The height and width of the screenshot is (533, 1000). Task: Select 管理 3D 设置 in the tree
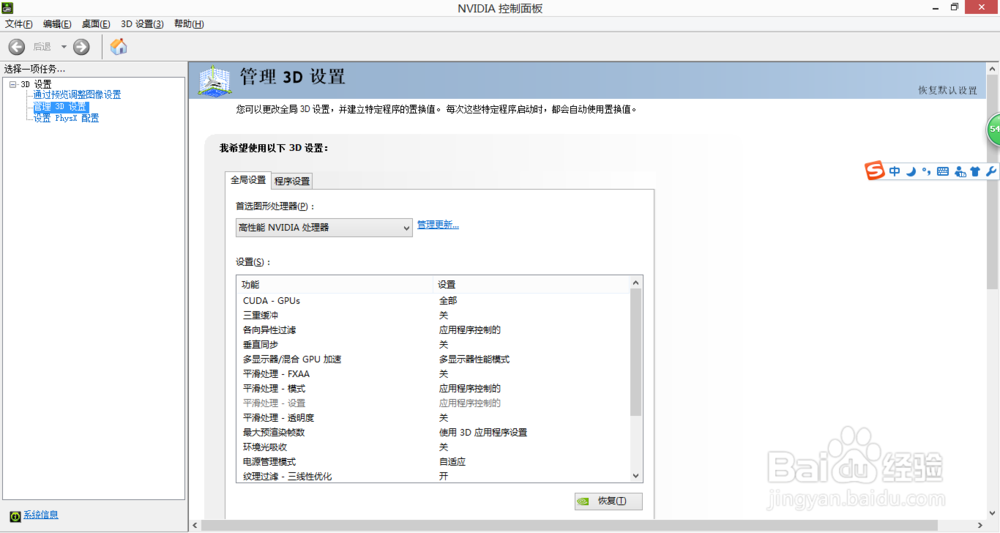61,106
